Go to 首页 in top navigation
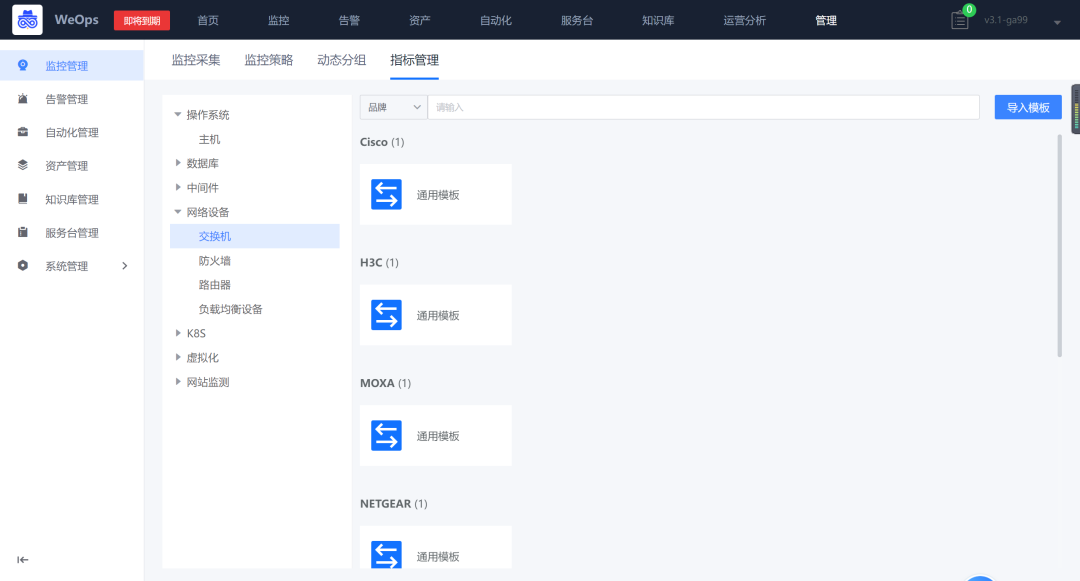Viewport: 1080px width, 581px height. 208,21
